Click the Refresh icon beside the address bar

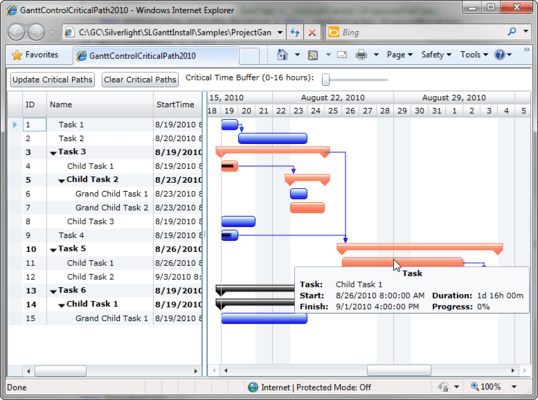295,33
